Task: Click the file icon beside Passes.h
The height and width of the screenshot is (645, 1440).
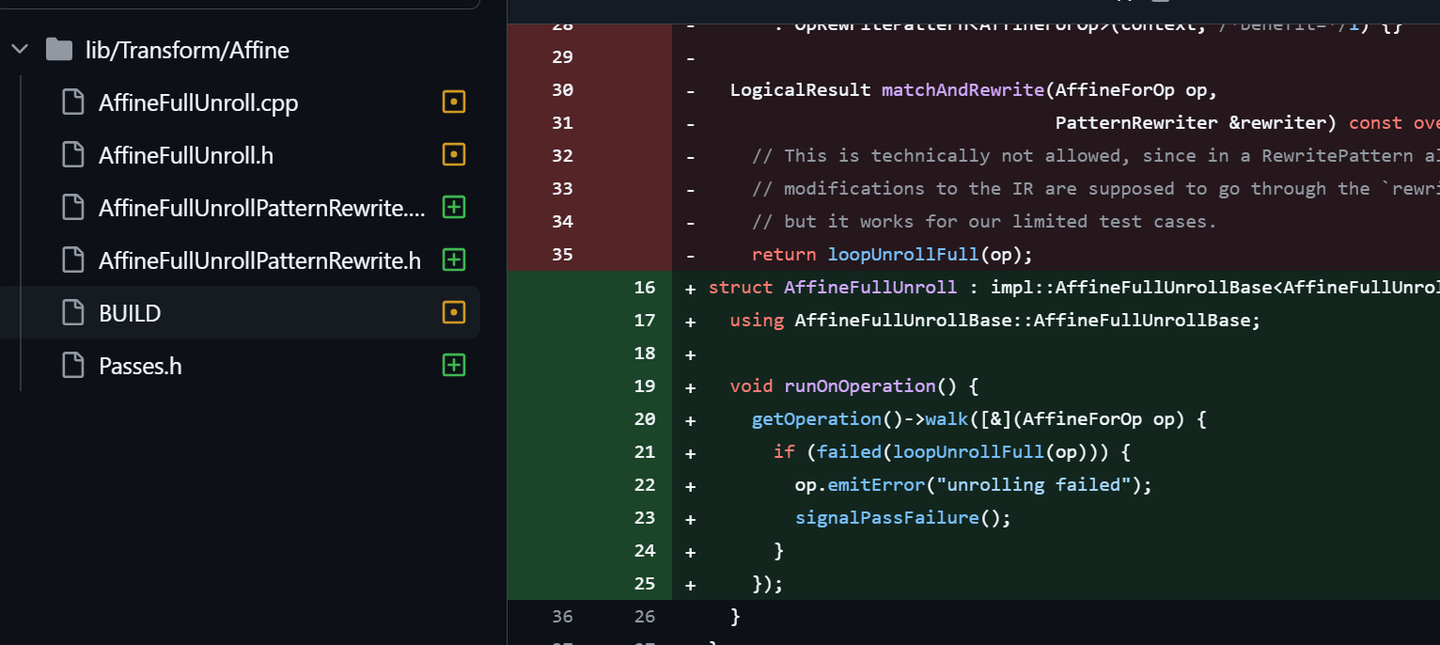Action: click(73, 366)
